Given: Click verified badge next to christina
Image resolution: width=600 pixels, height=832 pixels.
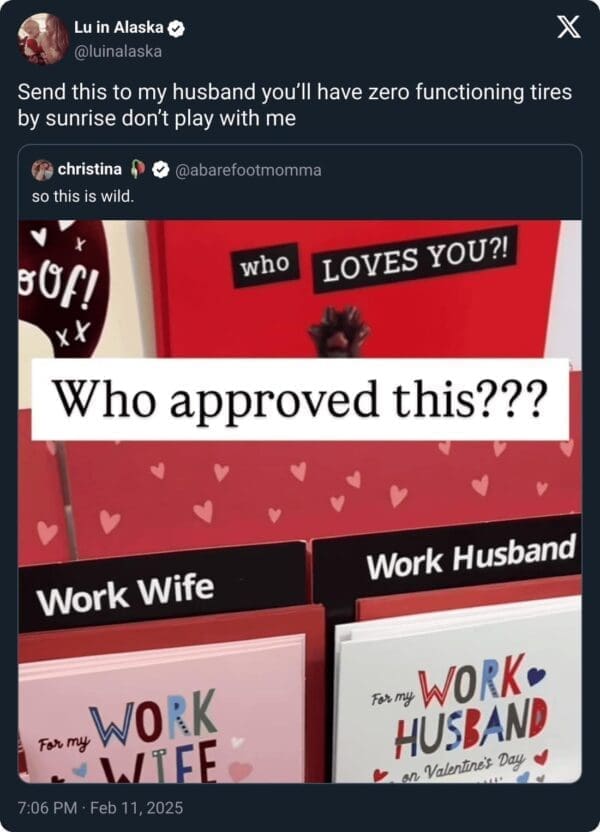Looking at the screenshot, I should [159, 170].
